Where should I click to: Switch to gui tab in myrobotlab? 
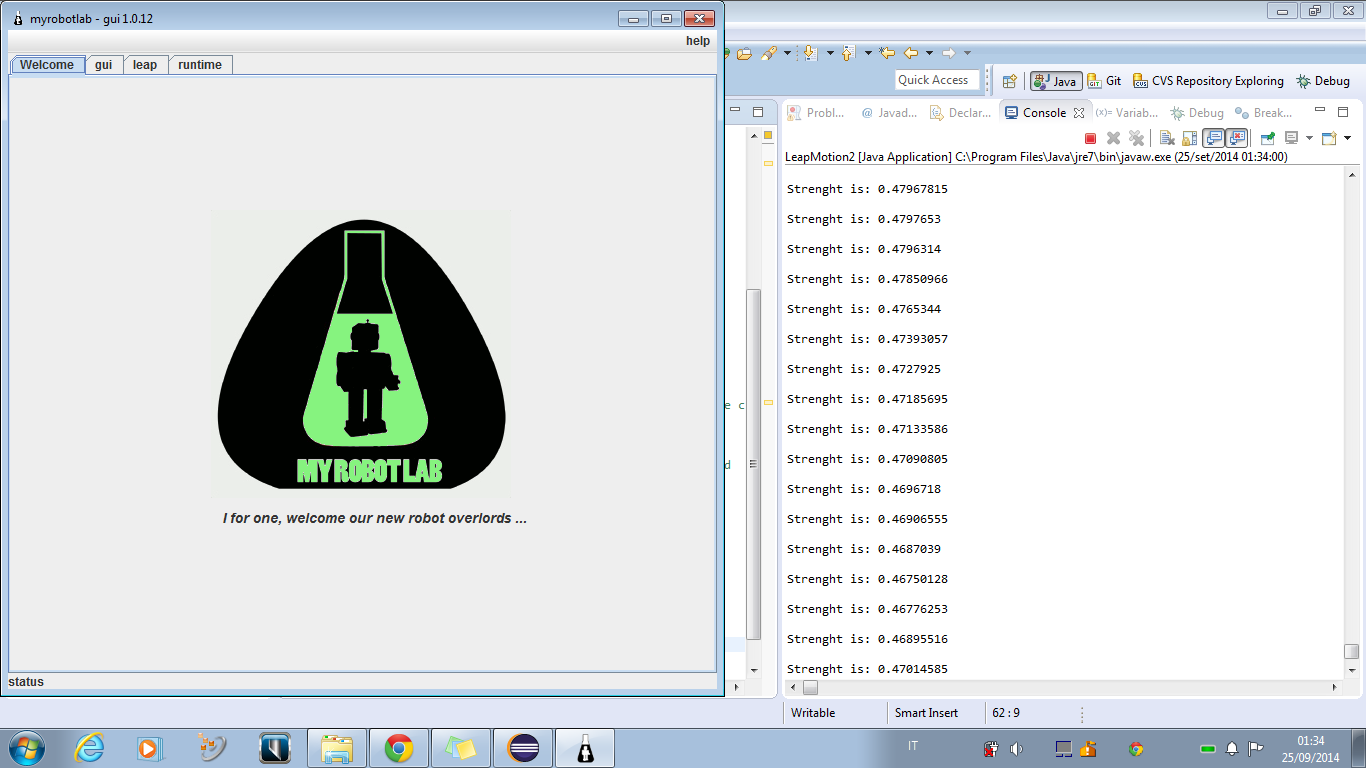pos(104,64)
